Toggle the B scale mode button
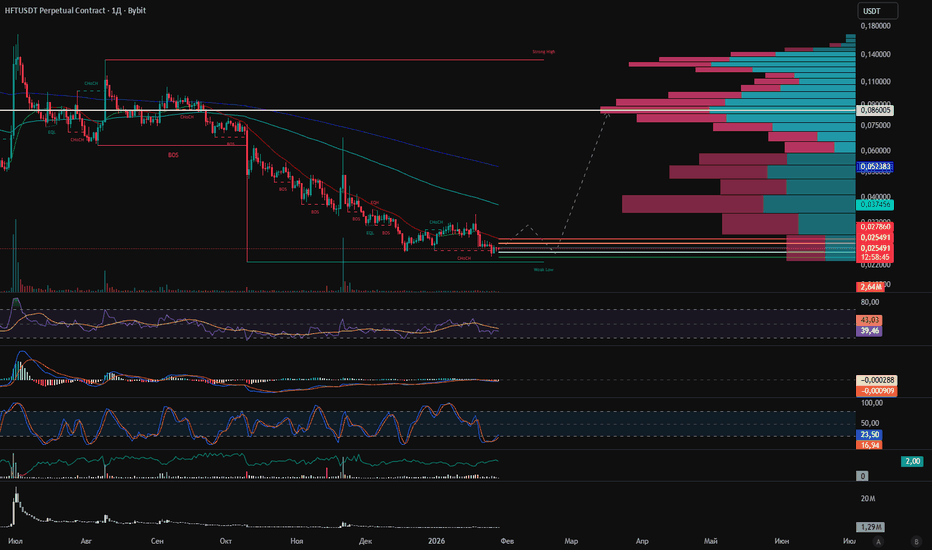 click(916, 541)
